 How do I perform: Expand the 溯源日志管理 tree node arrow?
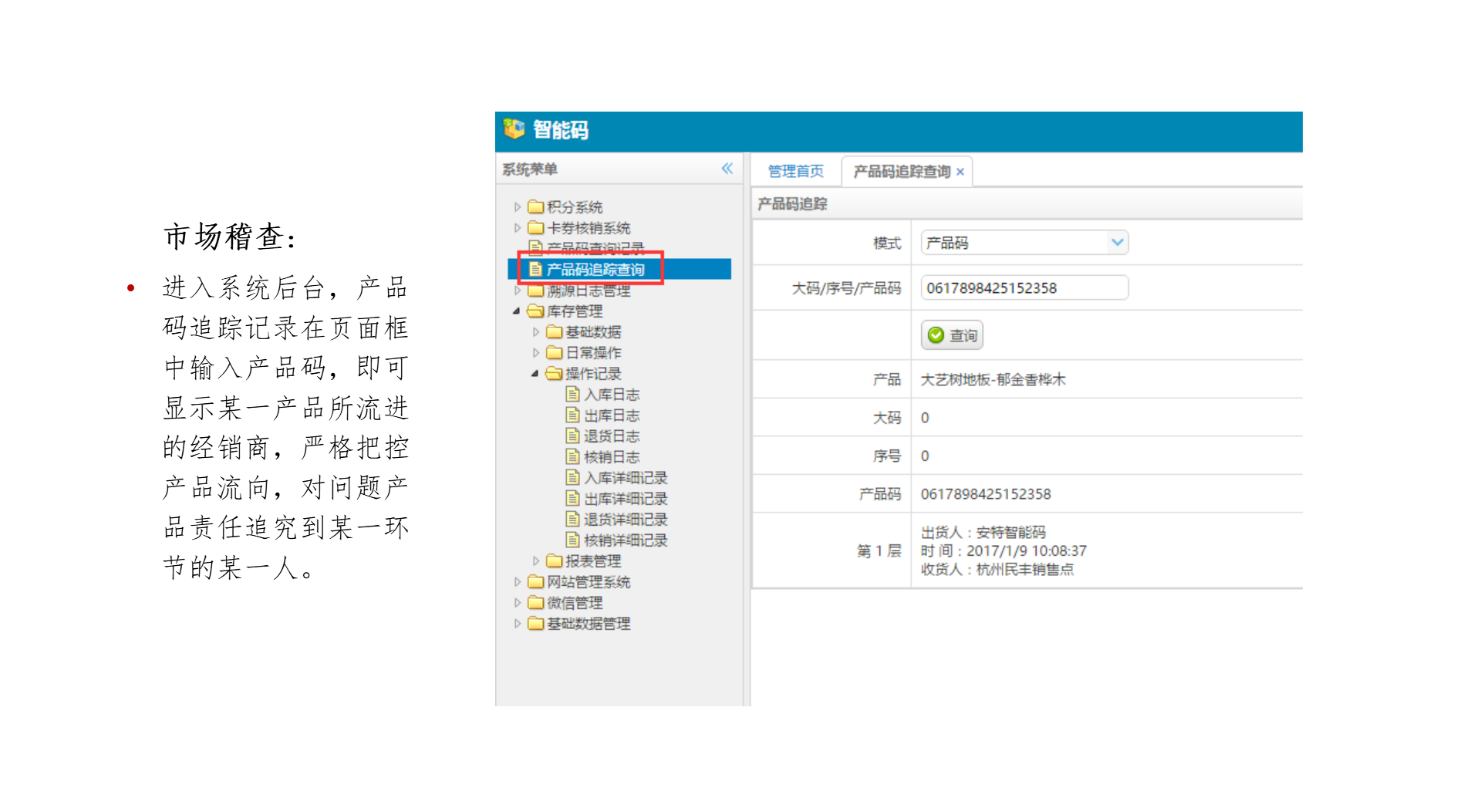coord(518,290)
